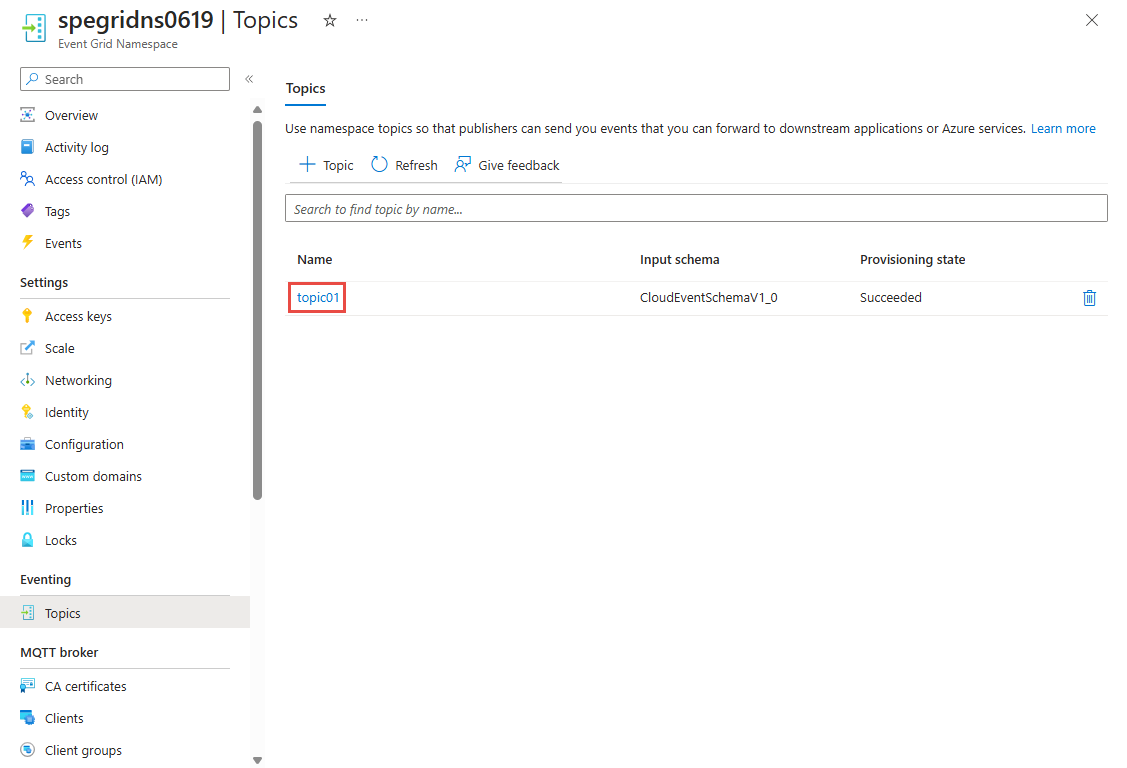The width and height of the screenshot is (1127, 768).
Task: Open Client groups under MQTT broker
Action: pos(83,750)
